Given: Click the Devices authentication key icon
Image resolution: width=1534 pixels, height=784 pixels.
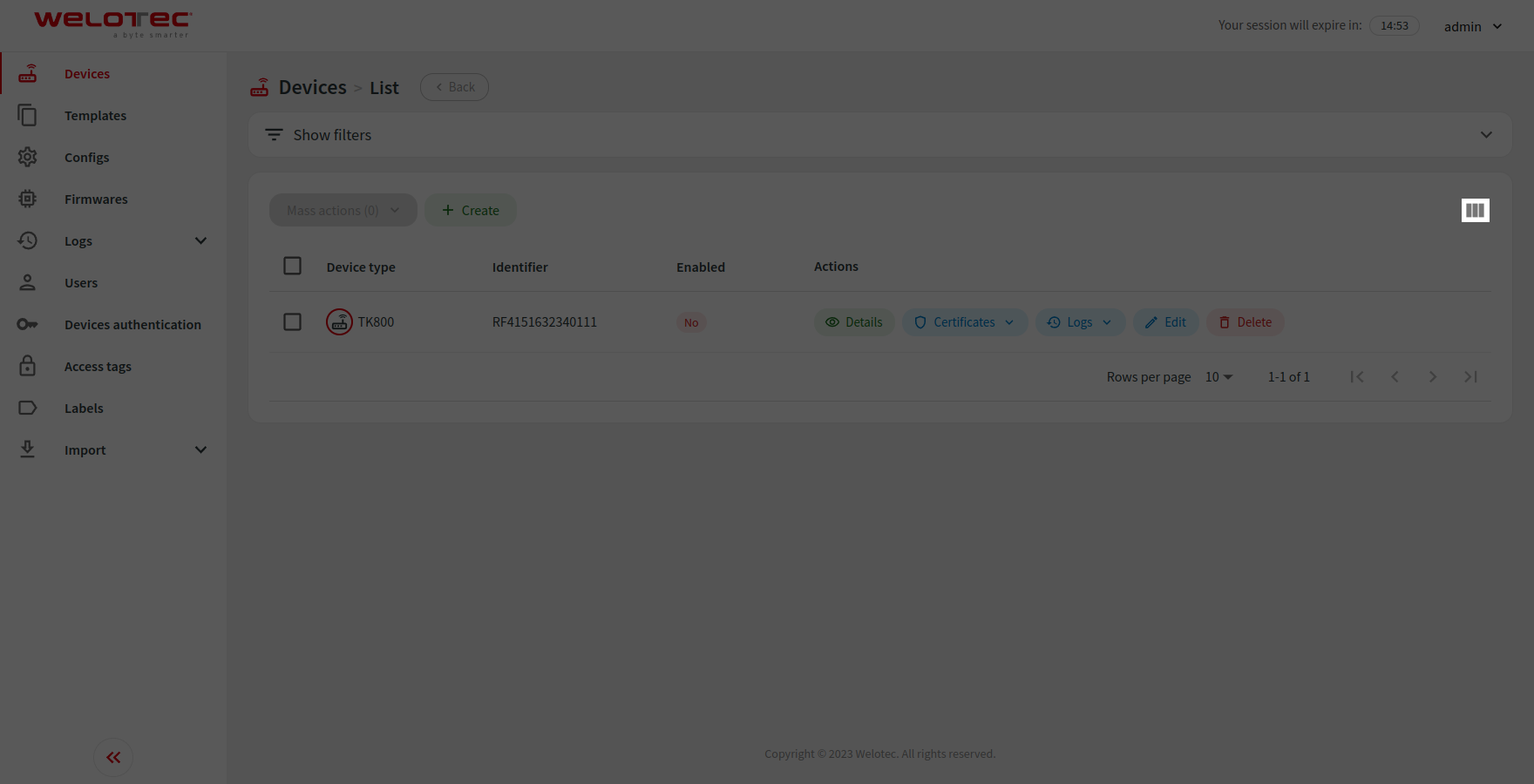Looking at the screenshot, I should pyautogui.click(x=28, y=324).
